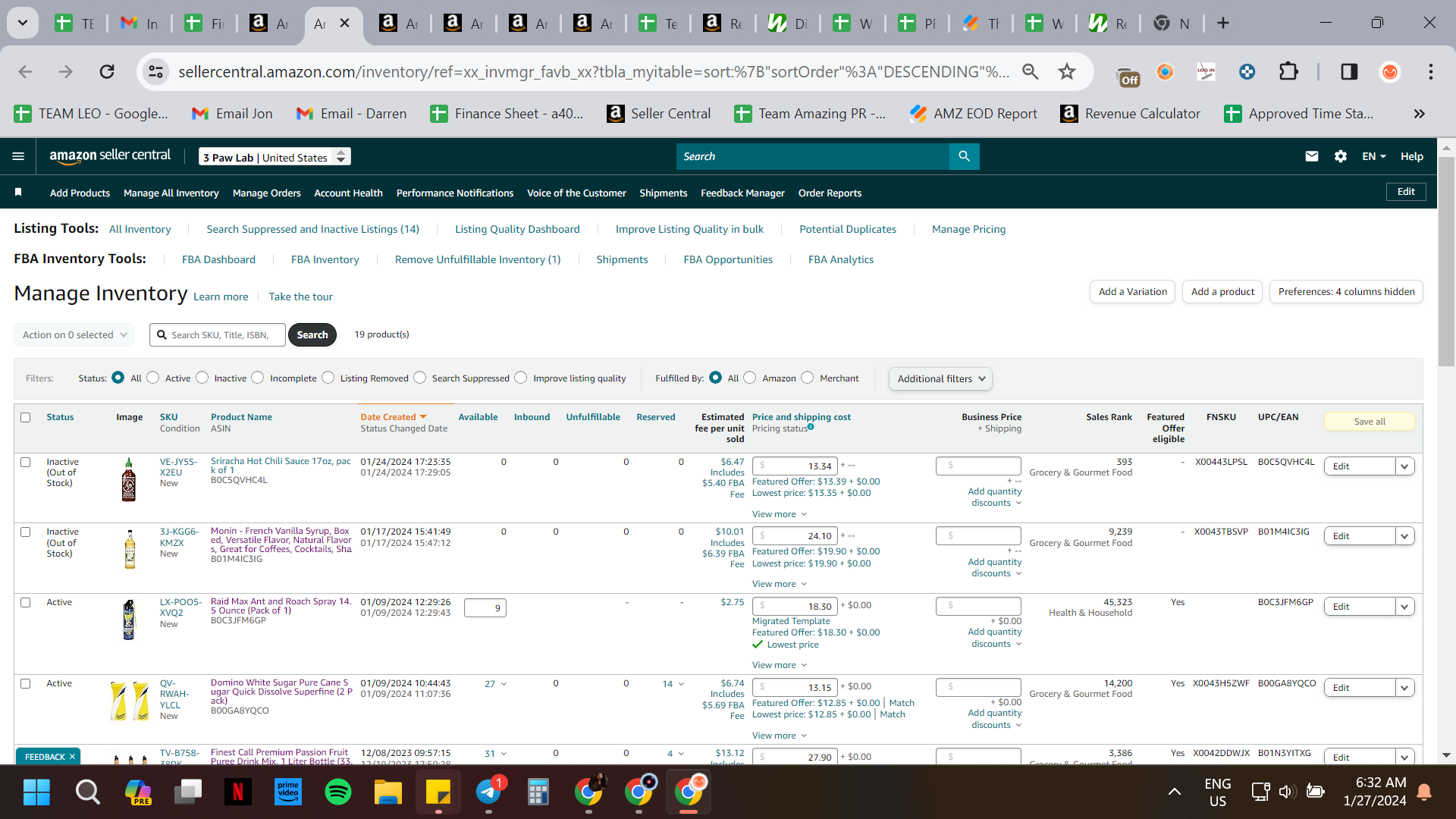Open Manage Orders in the nav bar

click(x=267, y=193)
